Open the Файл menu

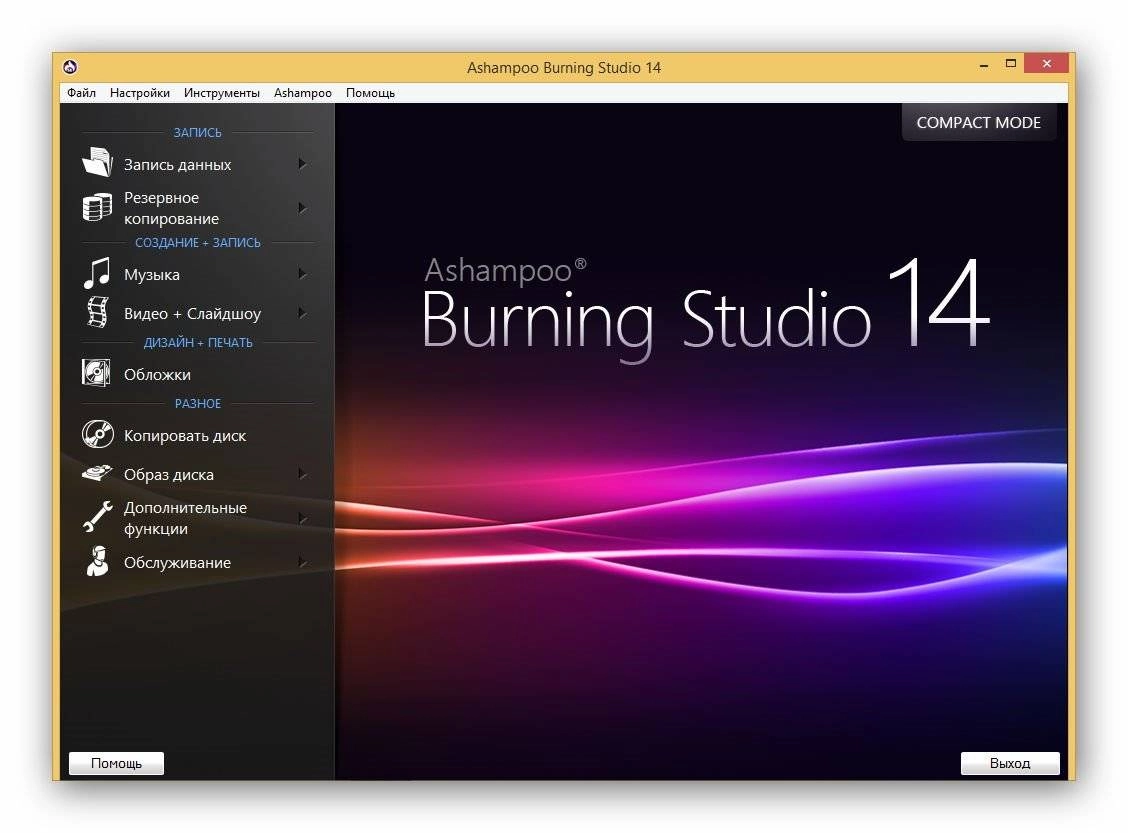pos(81,93)
